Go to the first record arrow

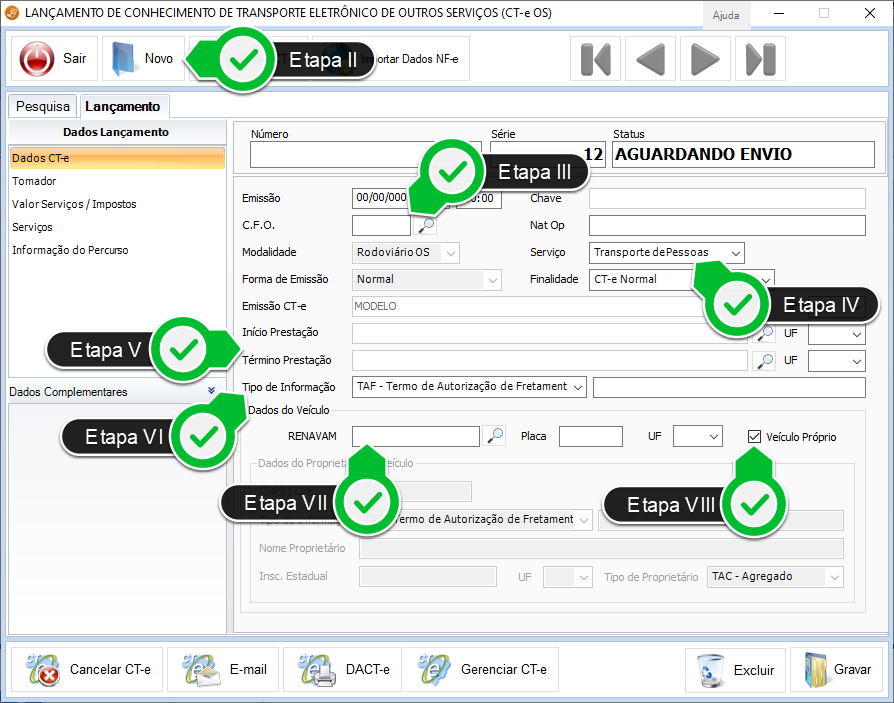click(595, 59)
